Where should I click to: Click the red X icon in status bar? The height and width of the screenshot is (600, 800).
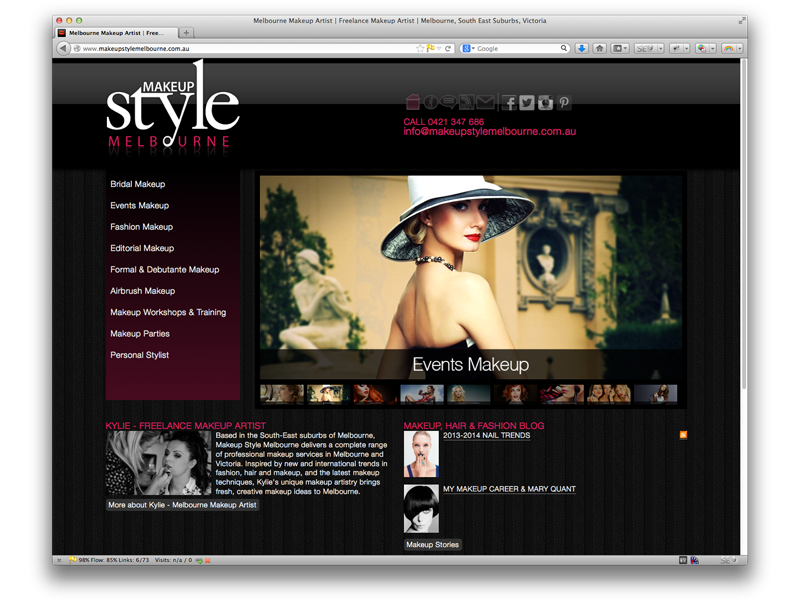pos(208,560)
